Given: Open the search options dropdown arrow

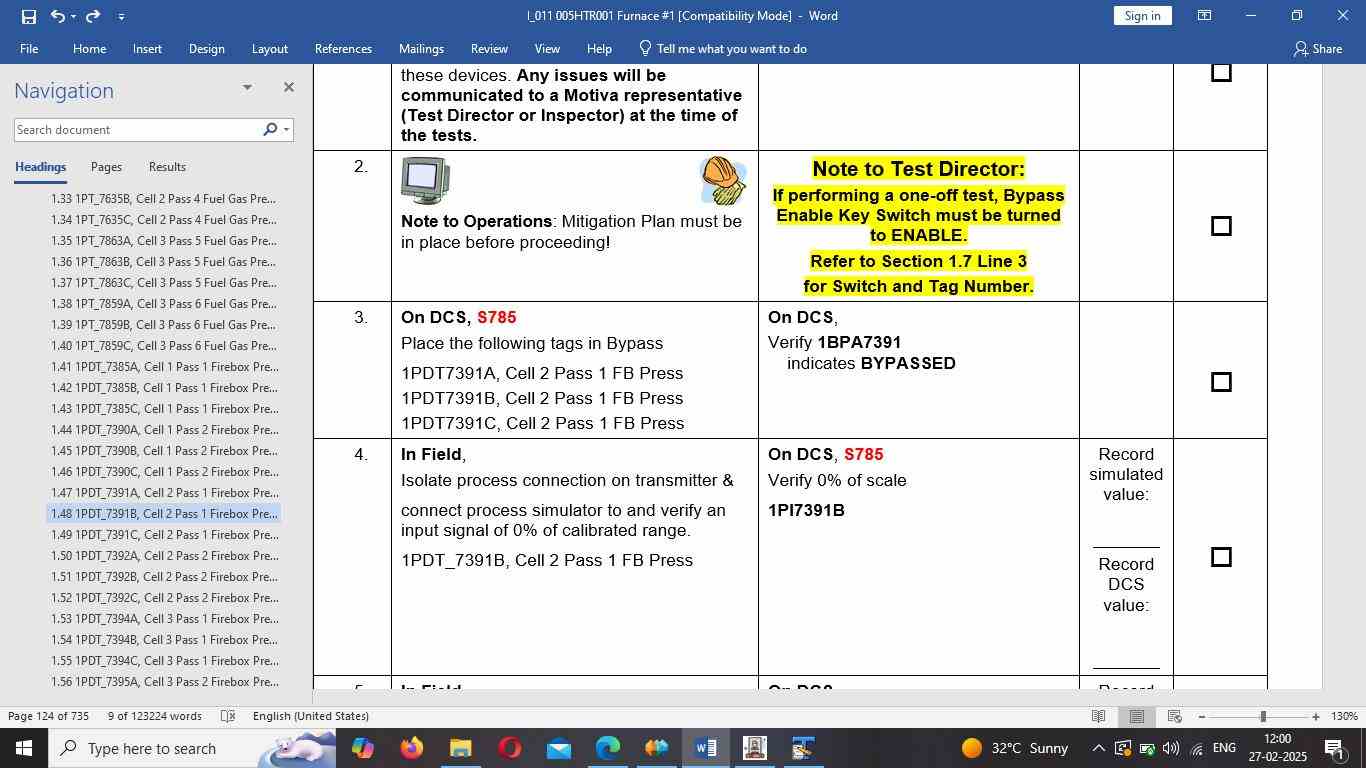Looking at the screenshot, I should [x=286, y=130].
